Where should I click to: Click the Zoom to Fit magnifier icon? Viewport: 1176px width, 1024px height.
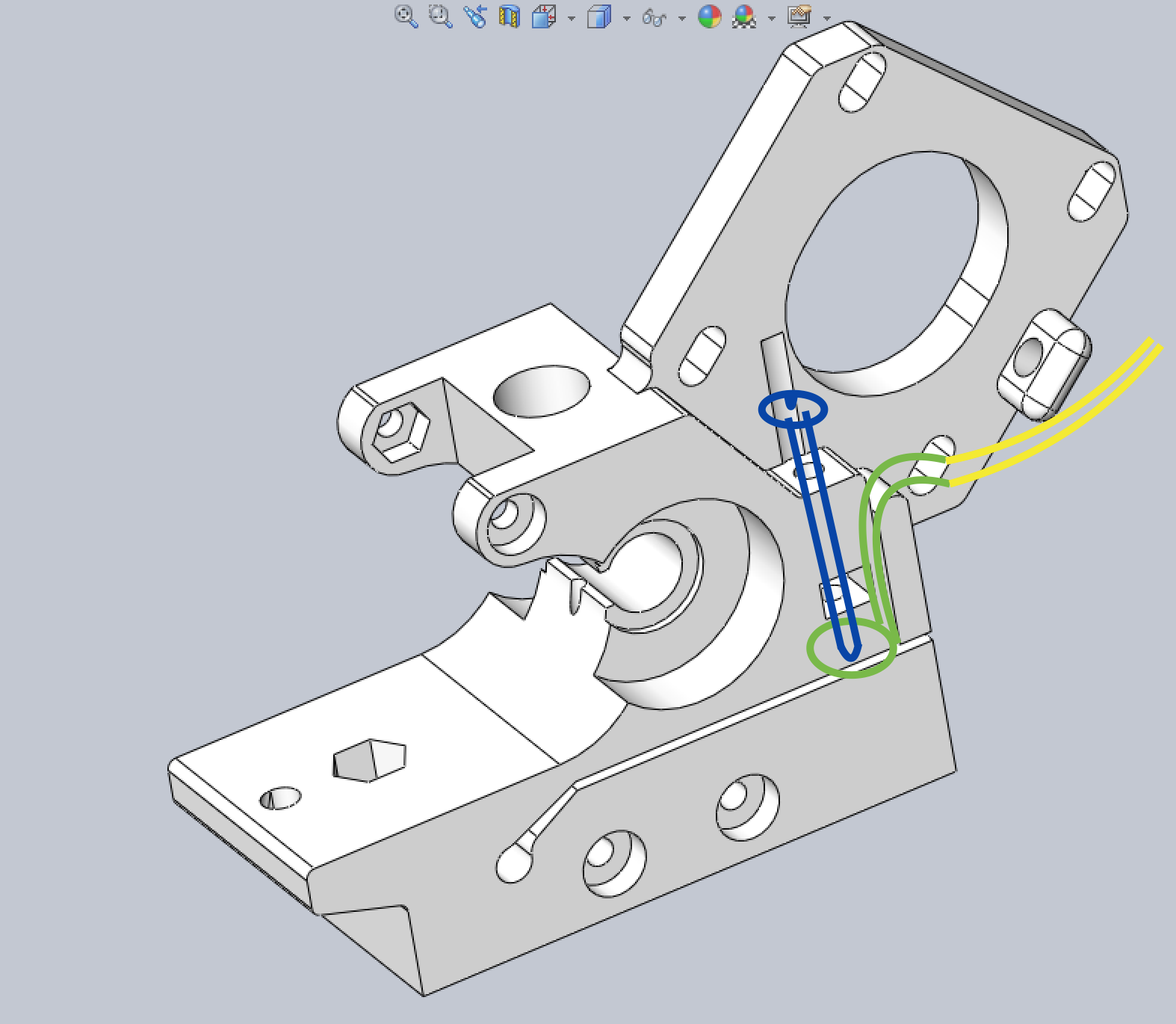[x=406, y=16]
